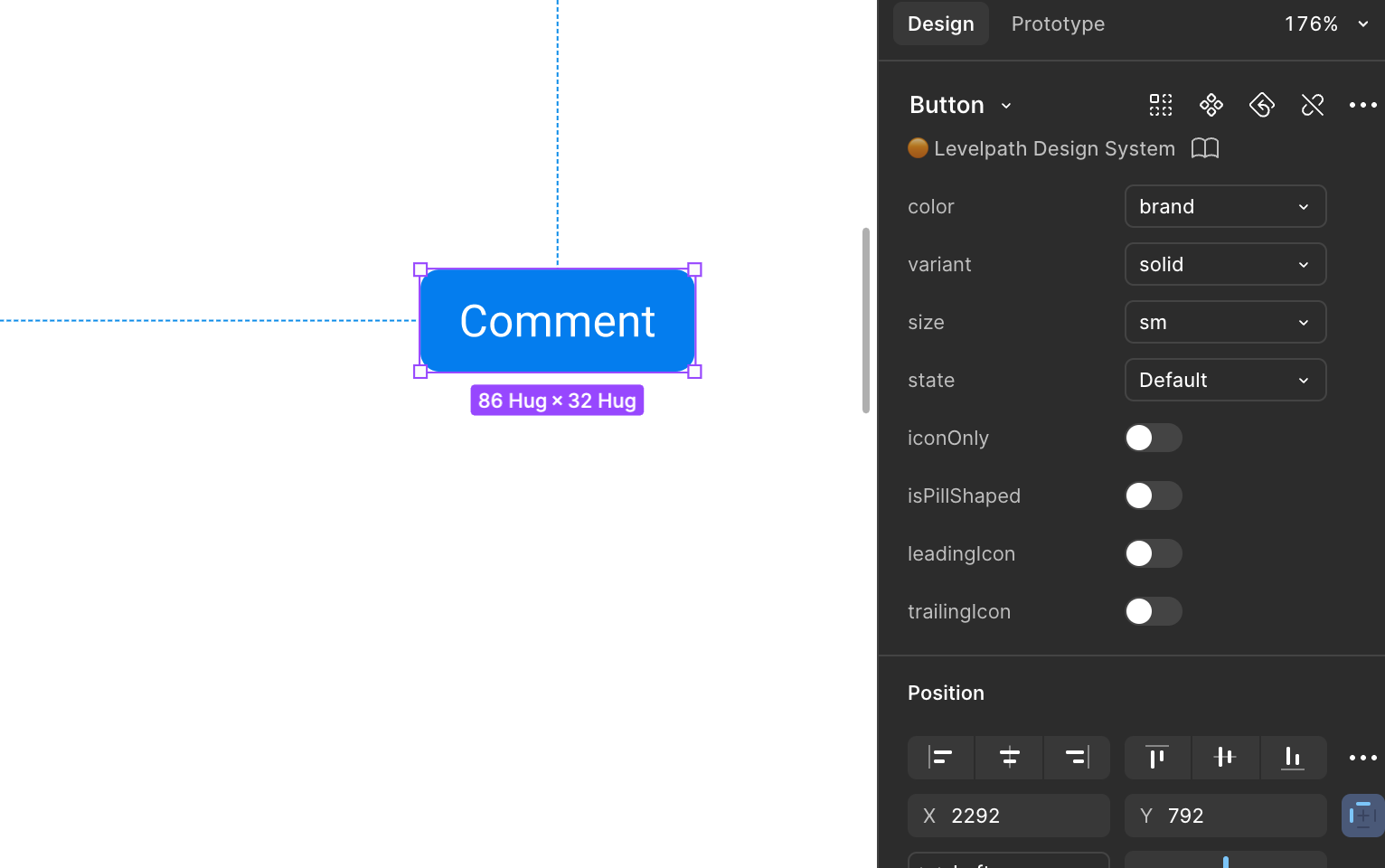The height and width of the screenshot is (868, 1385).
Task: Open the variant dropdown set to solid
Action: [1226, 264]
